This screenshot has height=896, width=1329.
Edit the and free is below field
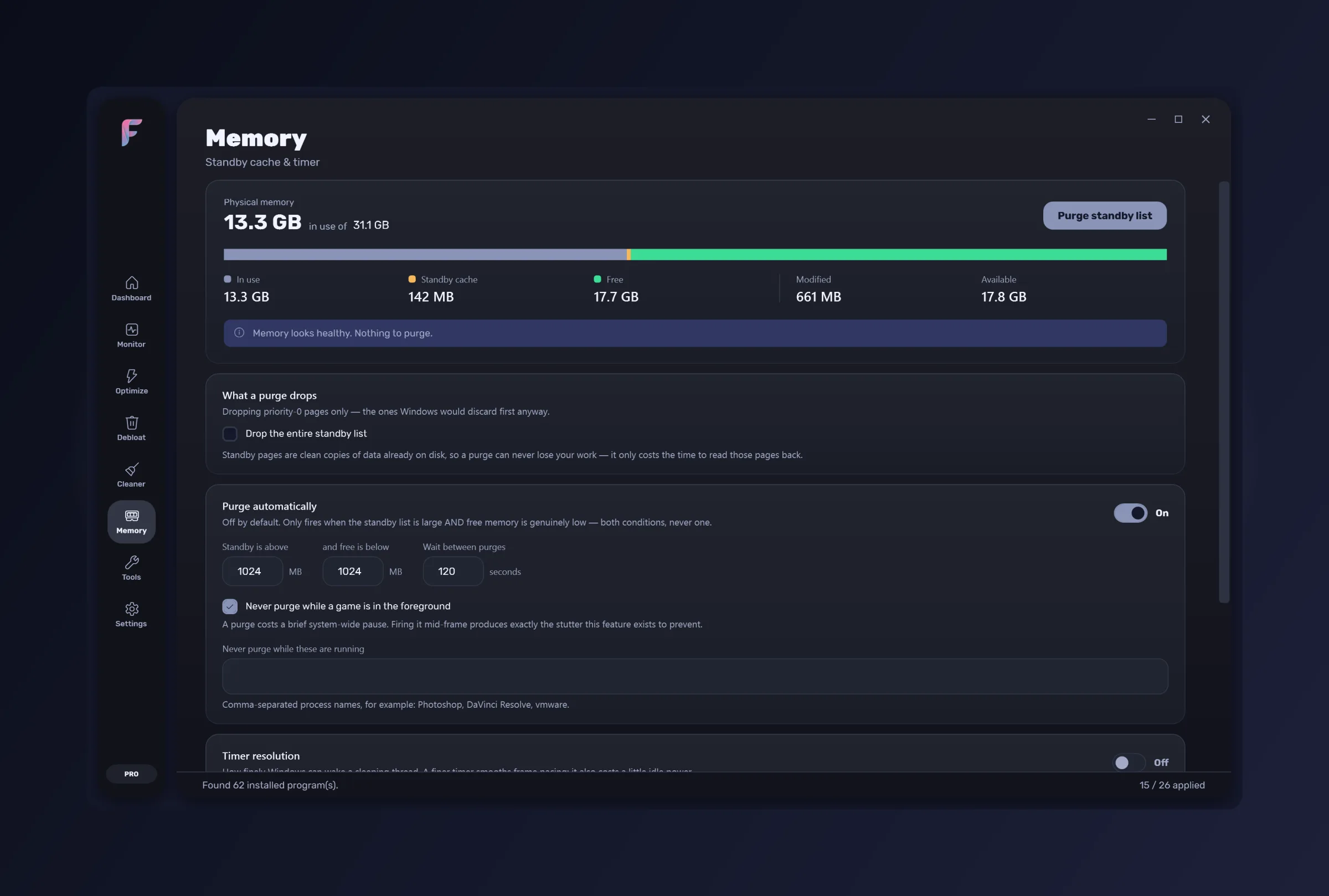click(x=353, y=571)
